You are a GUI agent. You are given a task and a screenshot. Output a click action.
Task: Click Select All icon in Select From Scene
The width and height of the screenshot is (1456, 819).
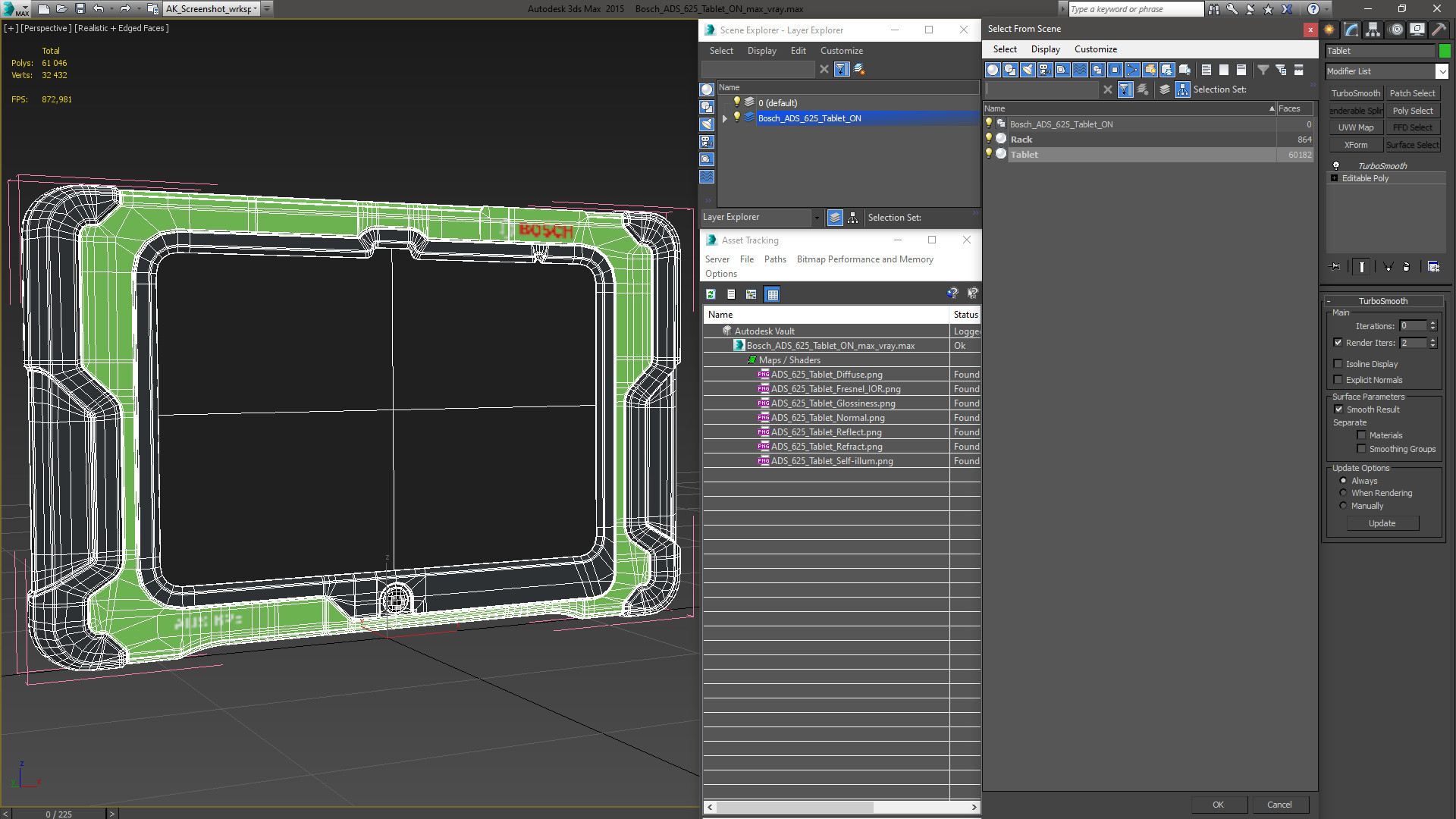click(1207, 70)
